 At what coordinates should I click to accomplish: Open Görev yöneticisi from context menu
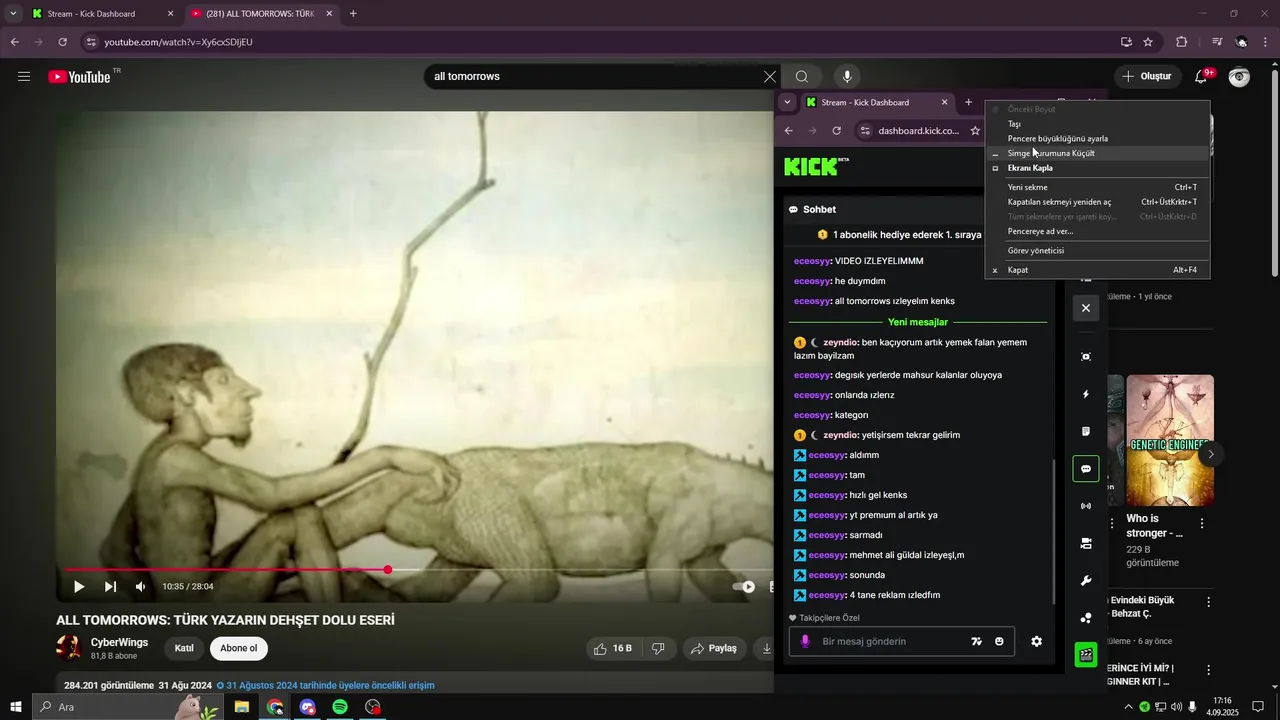click(1098, 250)
